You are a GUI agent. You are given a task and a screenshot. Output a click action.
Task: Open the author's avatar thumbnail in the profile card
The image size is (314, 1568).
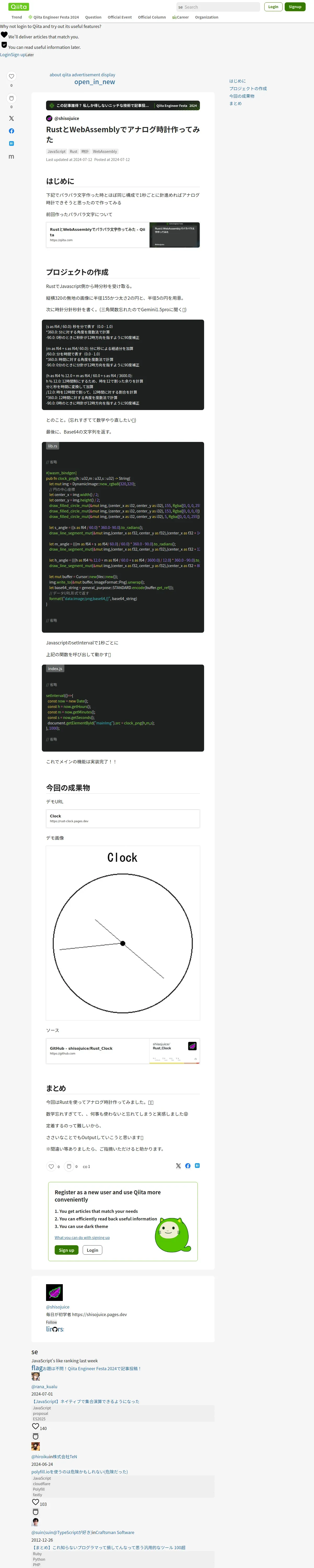coord(54,1292)
